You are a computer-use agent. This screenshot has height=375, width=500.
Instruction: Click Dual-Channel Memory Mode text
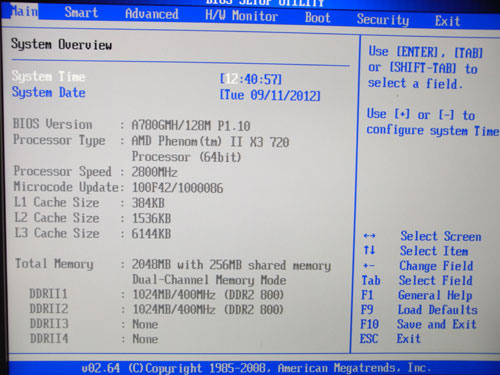point(209,280)
